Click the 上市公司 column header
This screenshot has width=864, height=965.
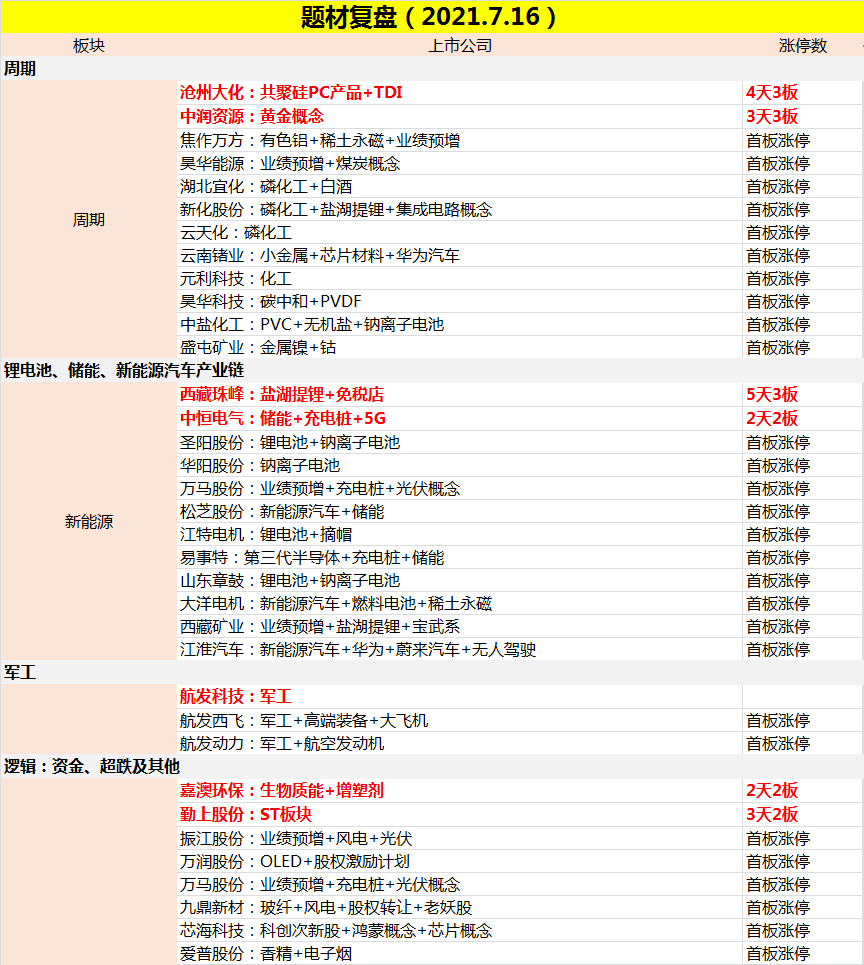pos(460,46)
